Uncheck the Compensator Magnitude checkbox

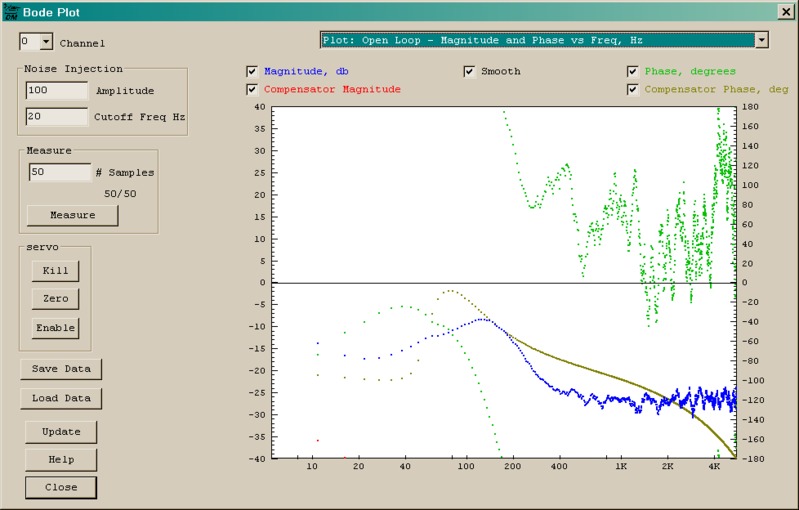pyautogui.click(x=252, y=90)
